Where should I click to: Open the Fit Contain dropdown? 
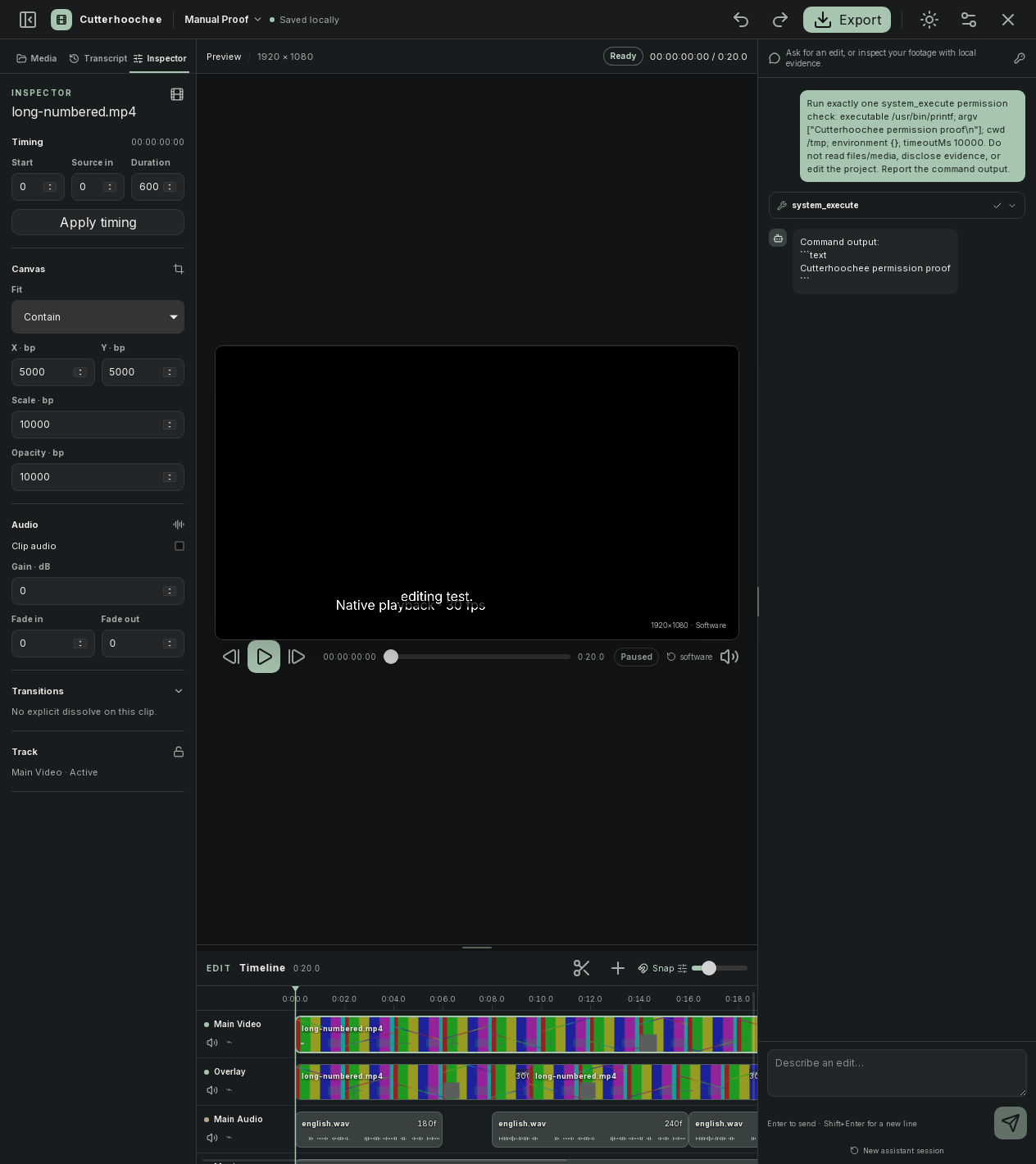(x=98, y=317)
